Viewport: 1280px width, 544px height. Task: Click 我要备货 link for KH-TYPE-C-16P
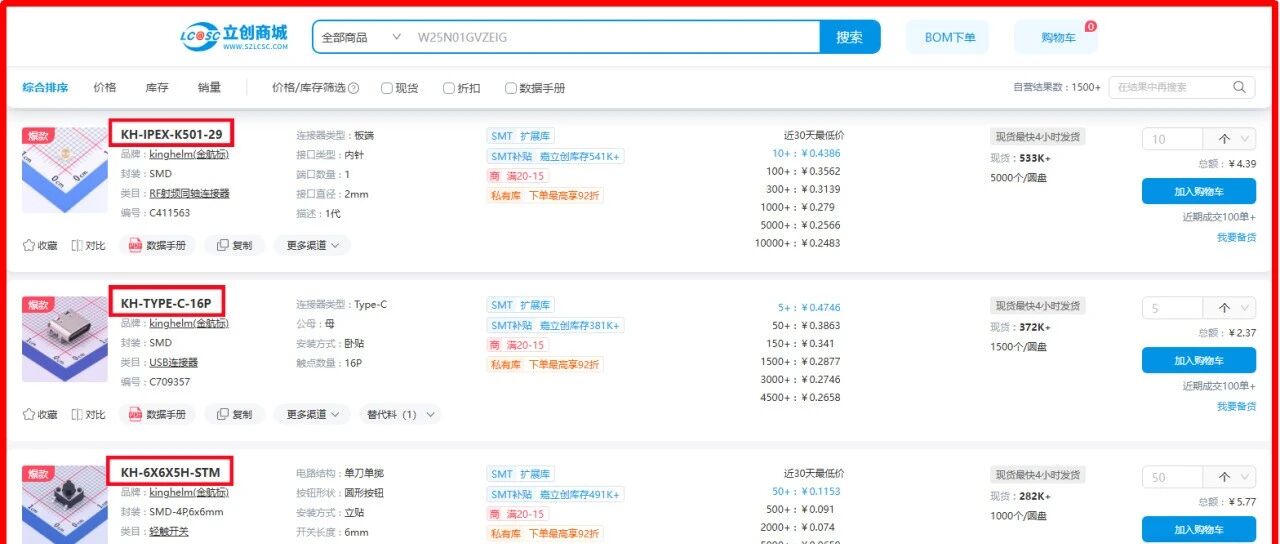tap(1236, 406)
